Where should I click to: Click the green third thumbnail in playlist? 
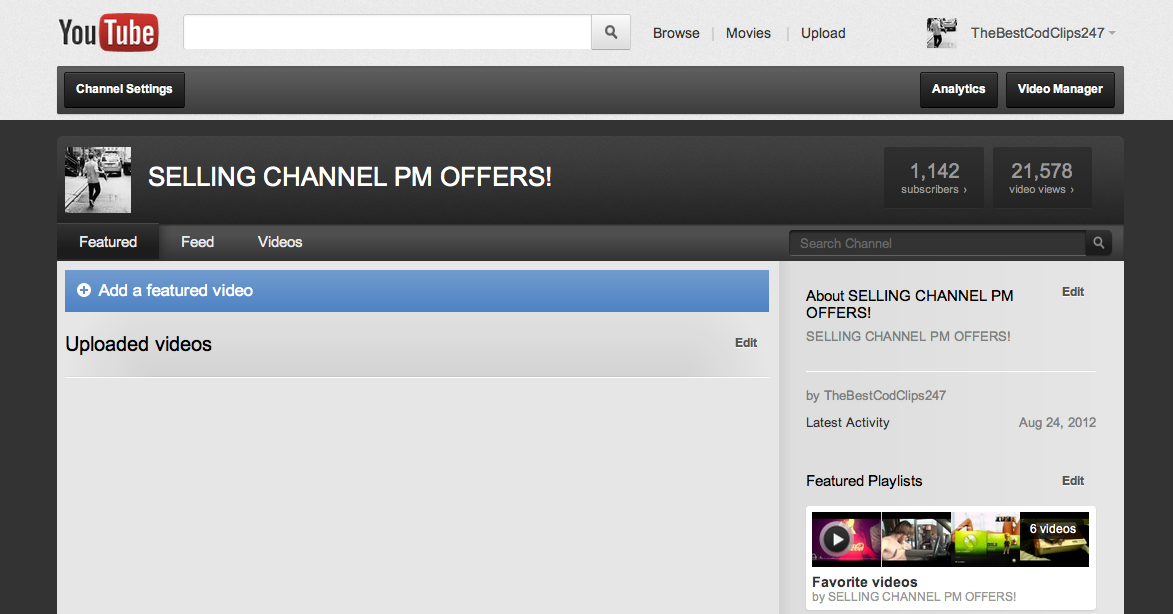click(x=985, y=539)
